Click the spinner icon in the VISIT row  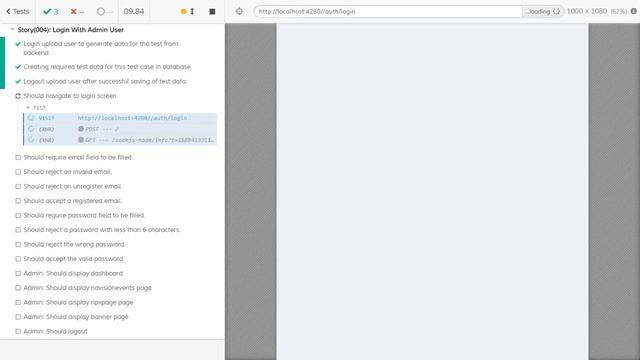pos(31,118)
